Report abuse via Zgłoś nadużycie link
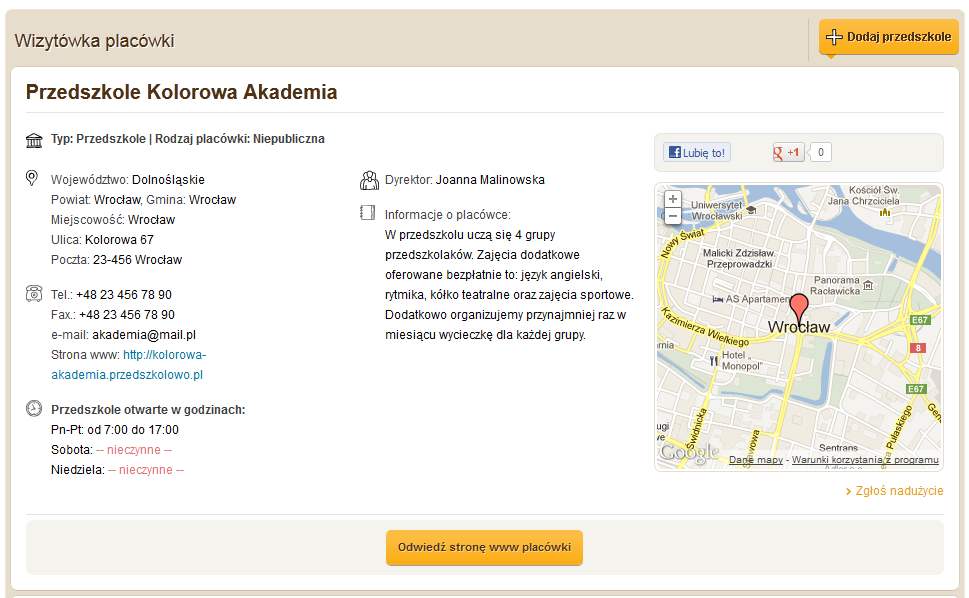969x598 pixels. click(894, 491)
